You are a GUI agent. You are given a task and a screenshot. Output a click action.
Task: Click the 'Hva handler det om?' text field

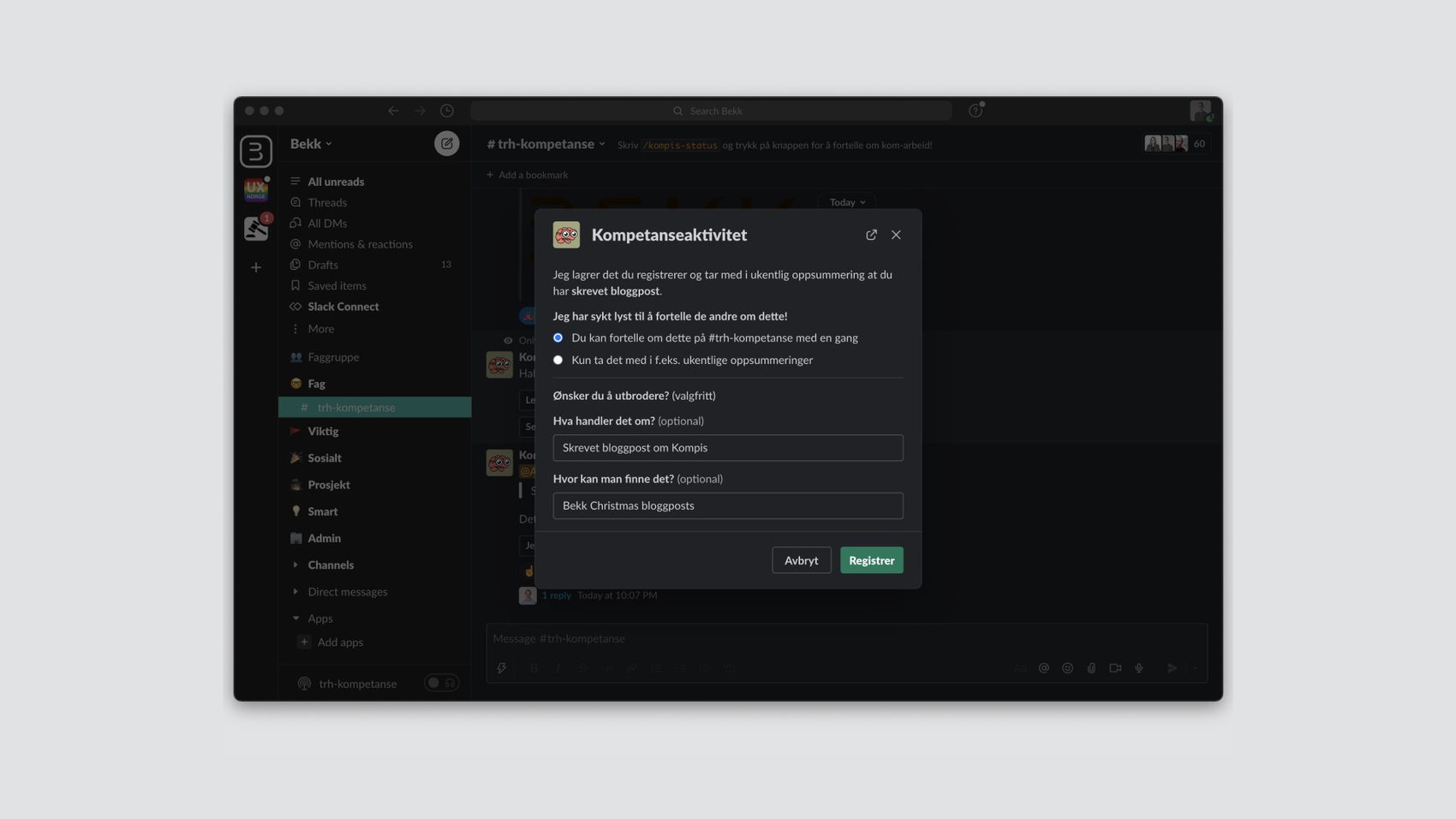pos(728,448)
